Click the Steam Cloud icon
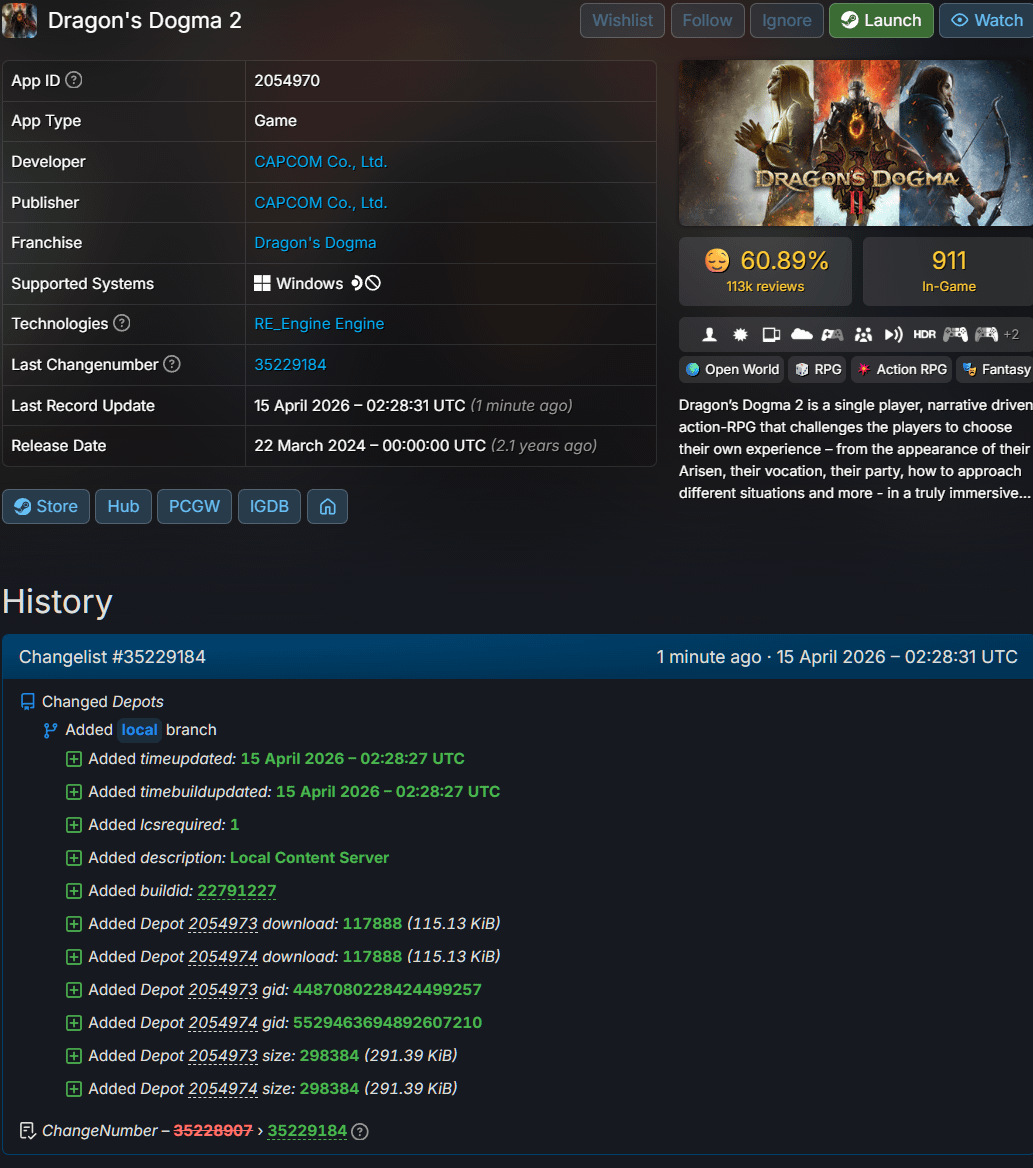 pyautogui.click(x=801, y=334)
